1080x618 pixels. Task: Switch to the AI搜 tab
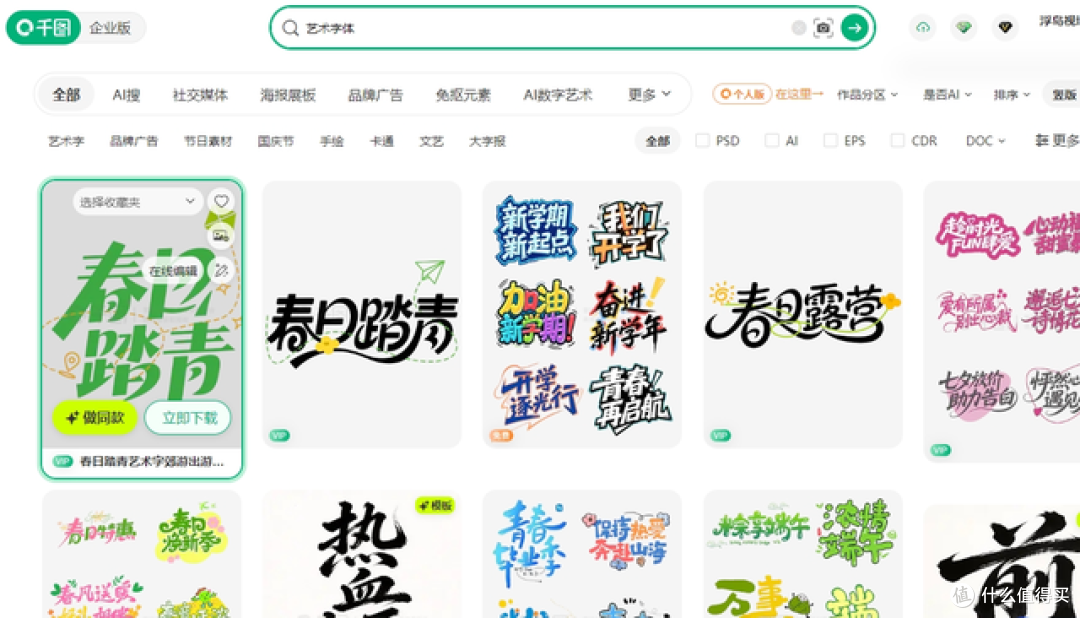pyautogui.click(x=126, y=94)
